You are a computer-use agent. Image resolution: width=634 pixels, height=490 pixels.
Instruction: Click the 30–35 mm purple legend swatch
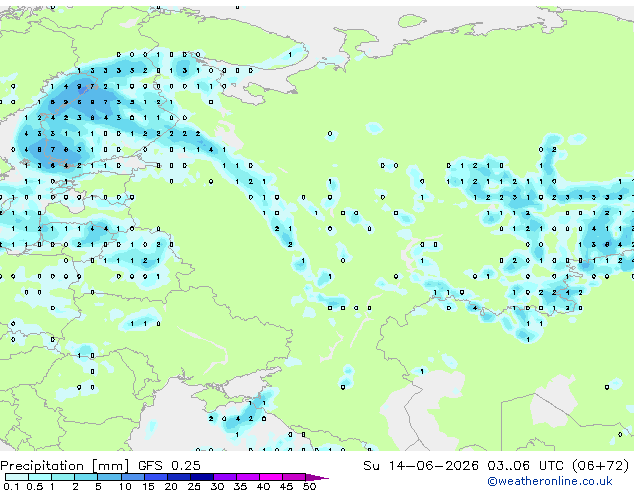coord(224,477)
